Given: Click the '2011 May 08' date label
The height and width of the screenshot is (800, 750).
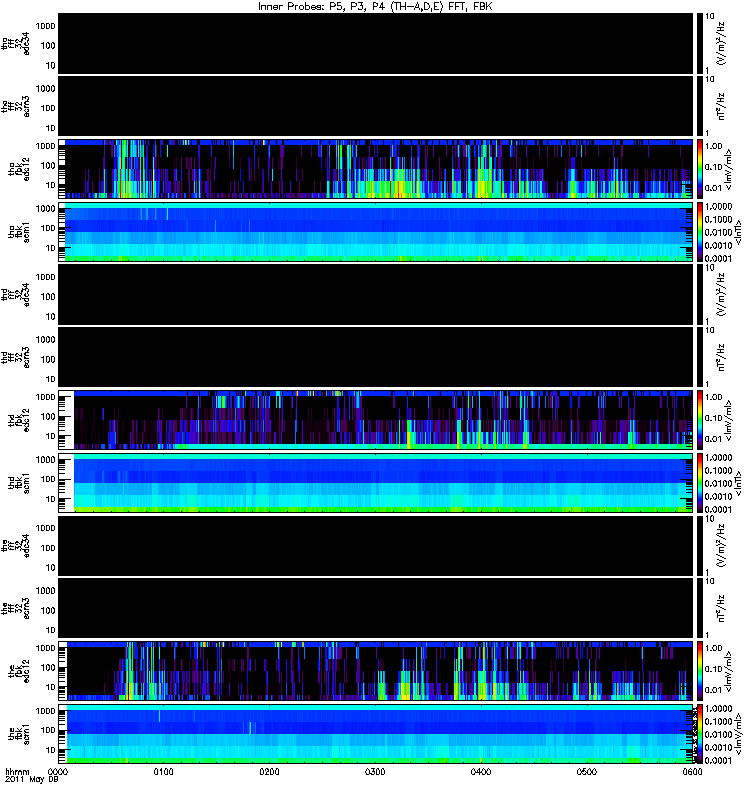Looking at the screenshot, I should tap(32, 780).
